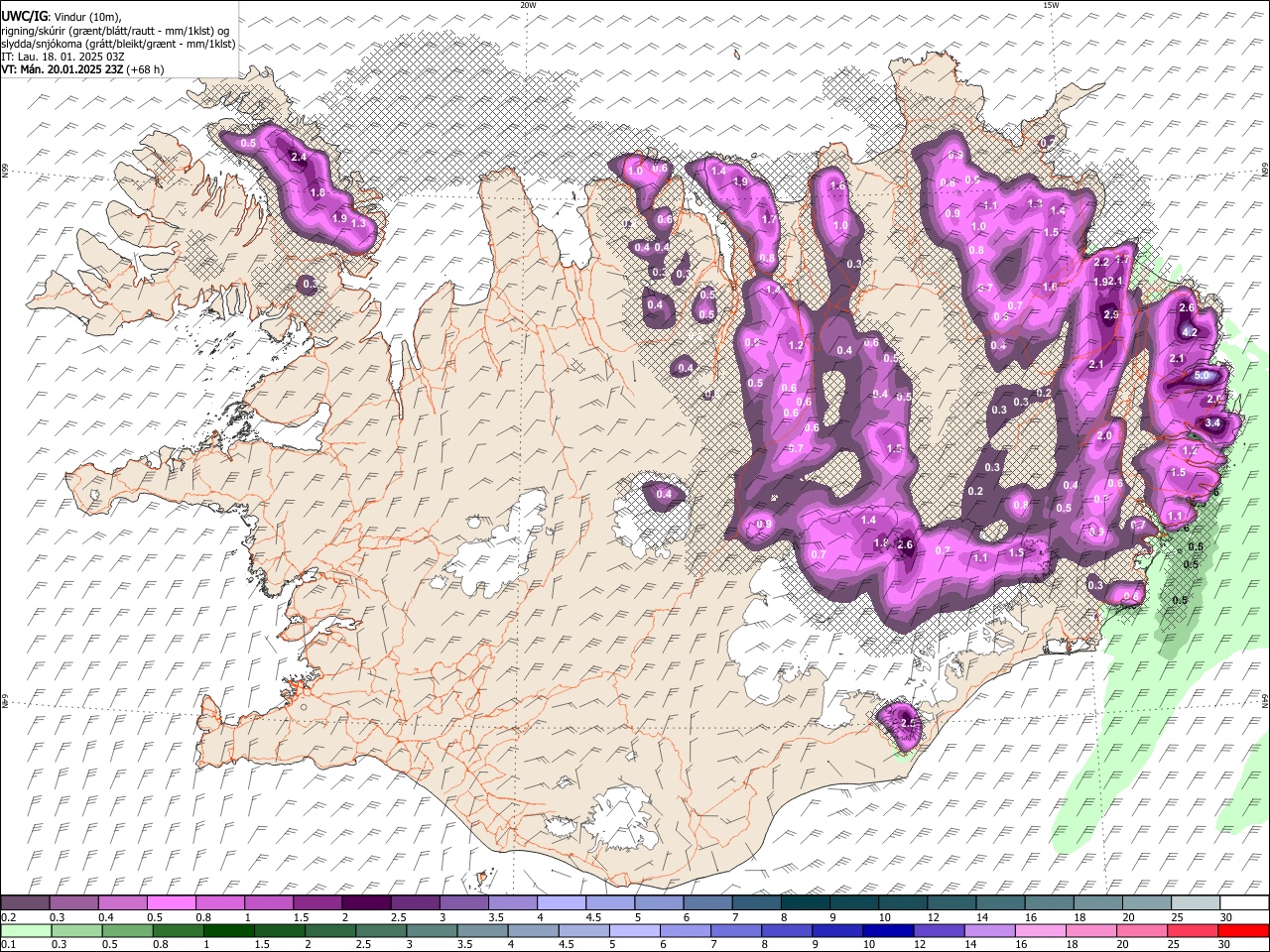Pick upper legend swatch between 2 and 2.5

[x=366, y=902]
